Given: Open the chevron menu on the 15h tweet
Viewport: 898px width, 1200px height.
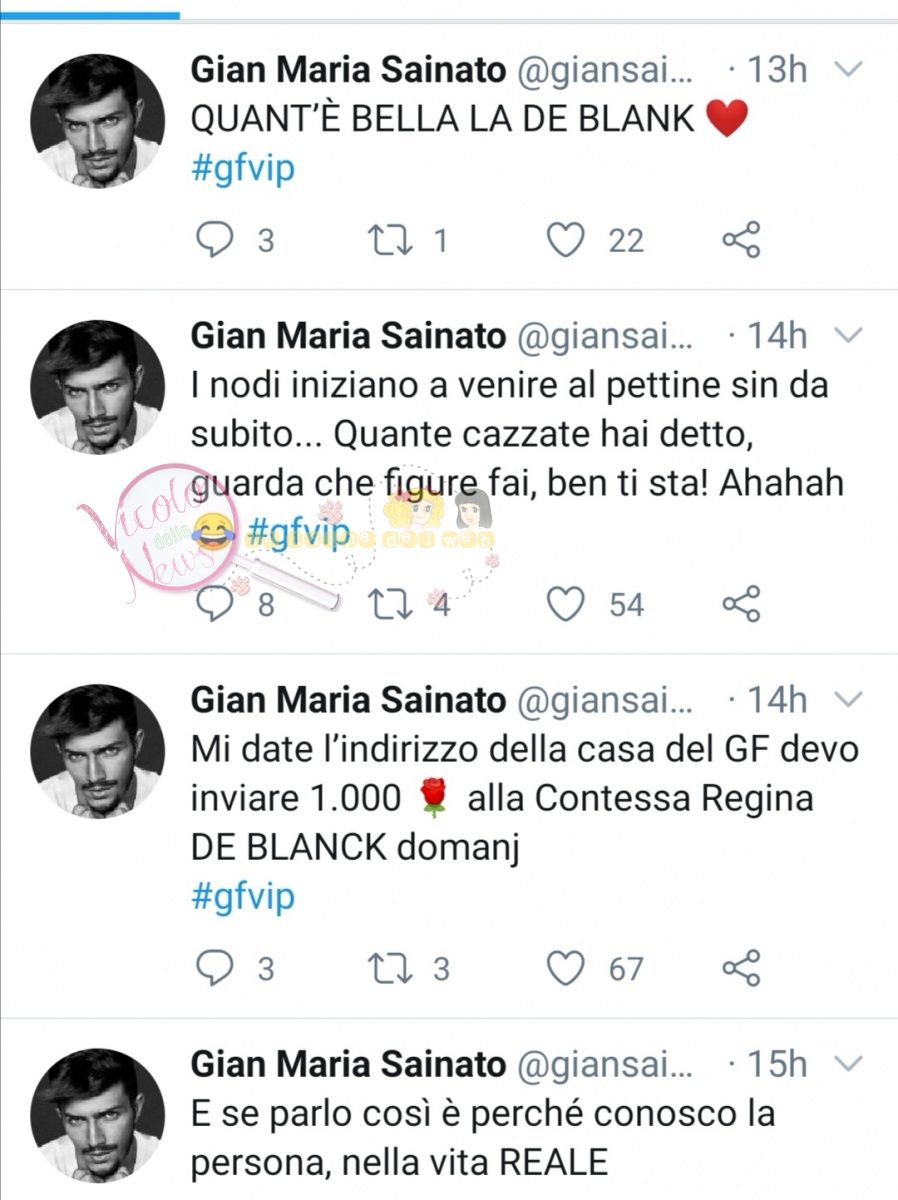Looking at the screenshot, I should 847,1065.
